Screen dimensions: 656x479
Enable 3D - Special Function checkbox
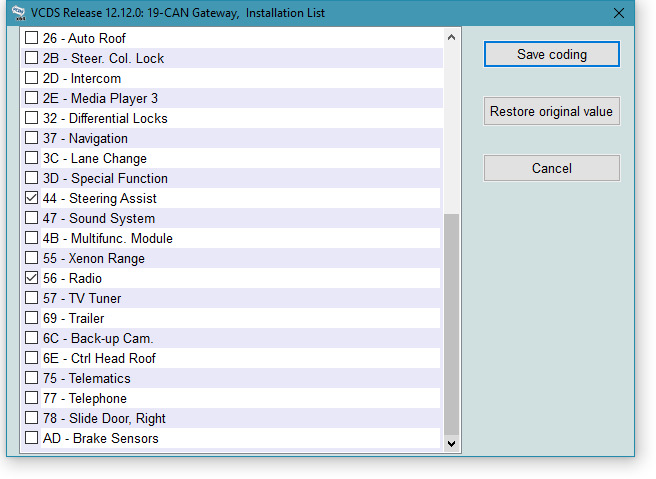click(x=31, y=178)
